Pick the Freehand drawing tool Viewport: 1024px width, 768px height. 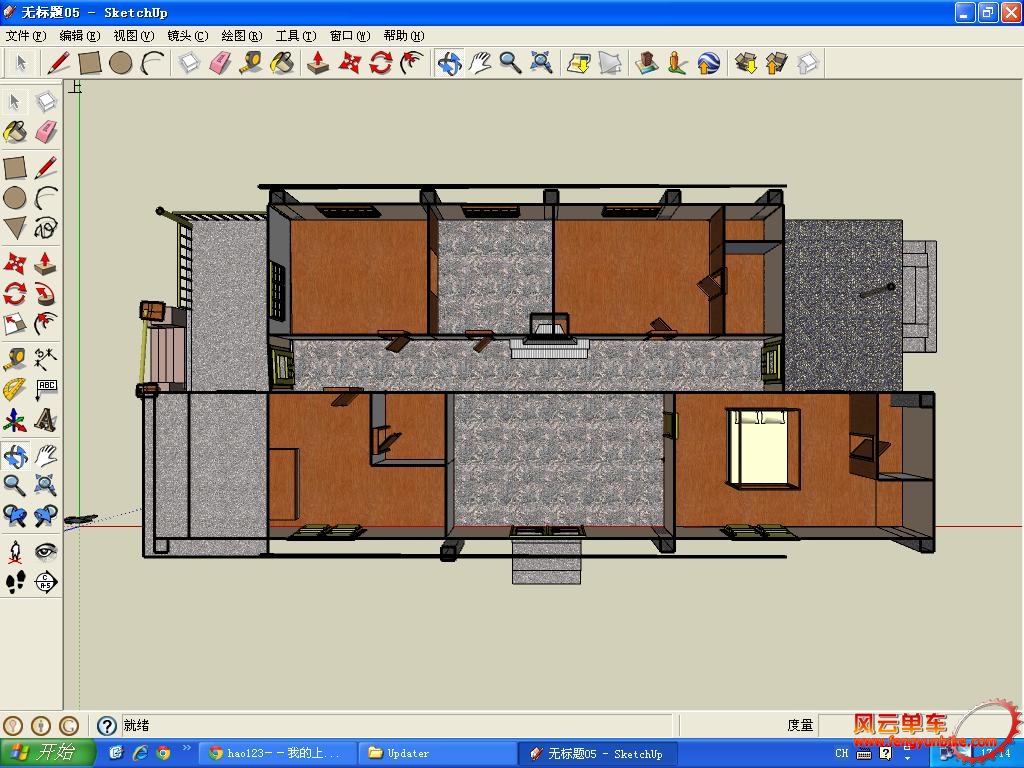tap(46, 228)
